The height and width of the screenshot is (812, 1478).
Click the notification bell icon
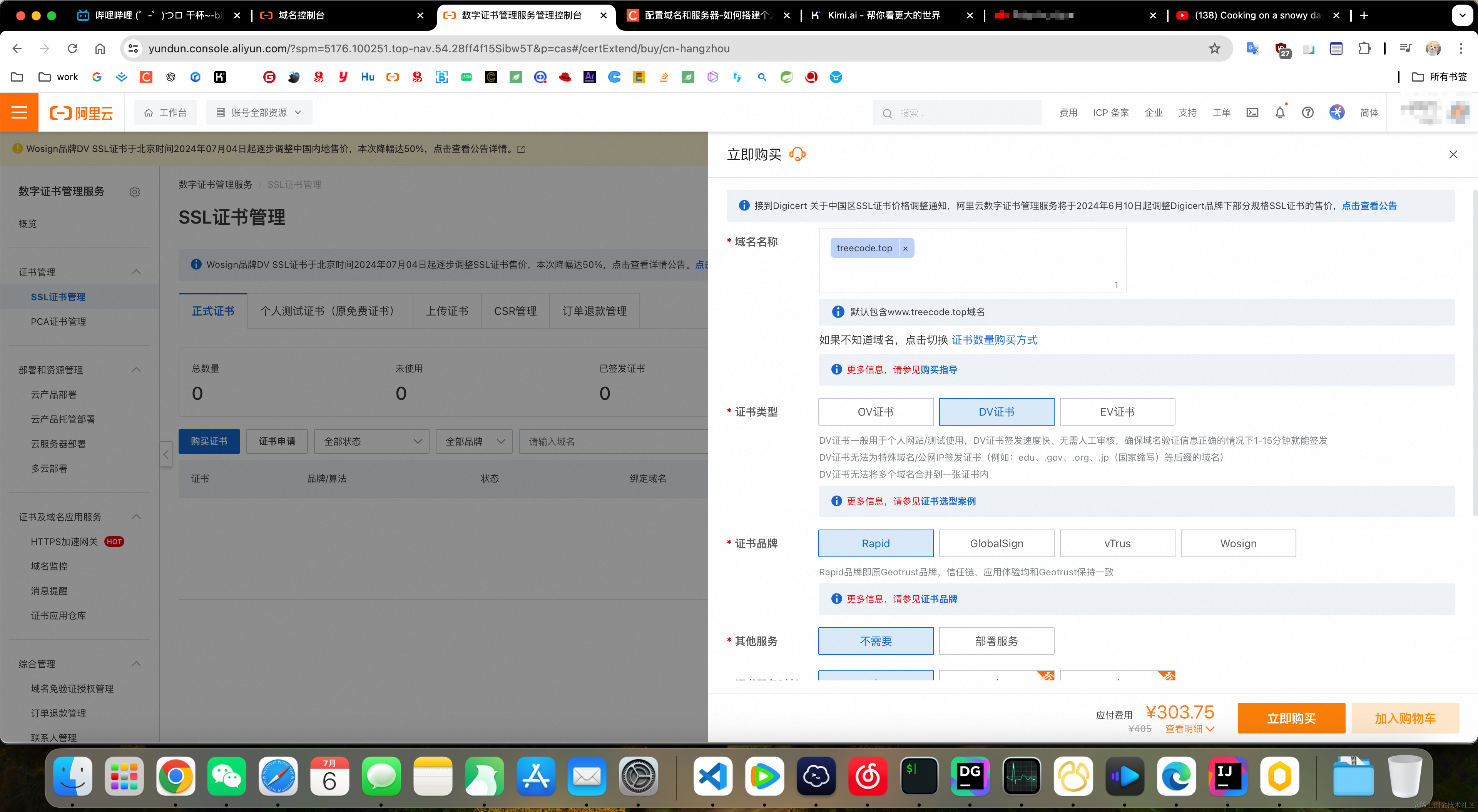click(x=1279, y=112)
